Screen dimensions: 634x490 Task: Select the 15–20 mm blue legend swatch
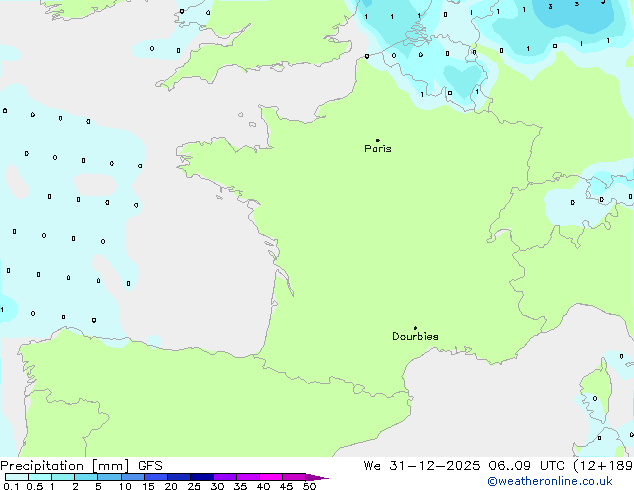pos(156,477)
